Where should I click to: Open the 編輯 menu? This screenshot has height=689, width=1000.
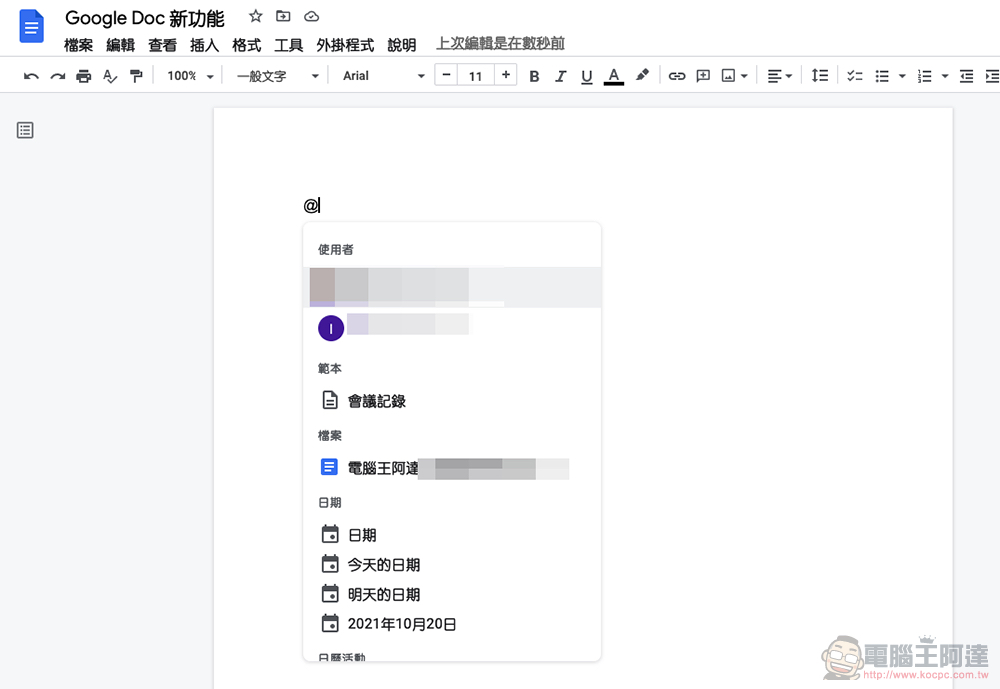(x=121, y=45)
